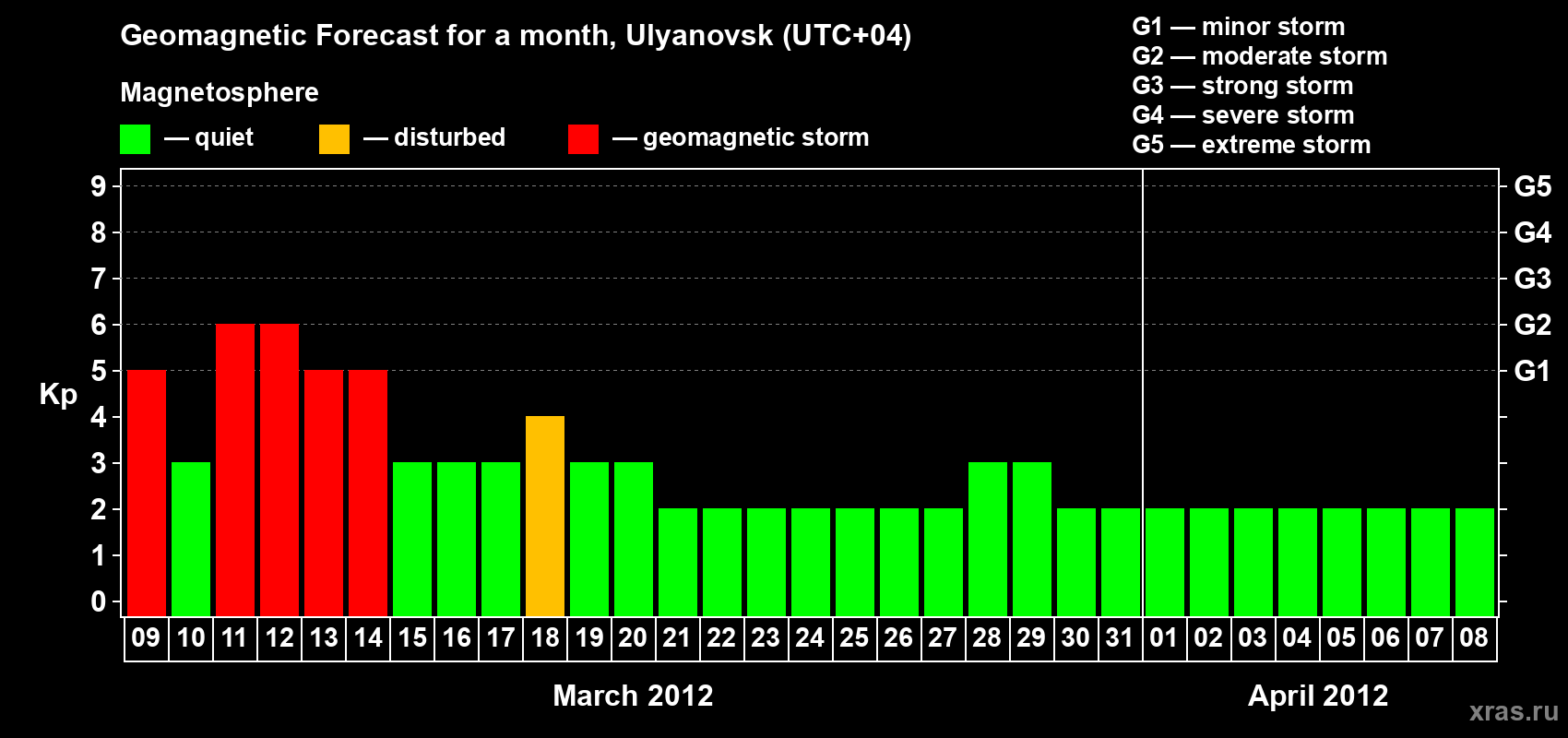Select the green bar for March 29
Screen dimensions: 1568x738
[x=1032, y=539]
